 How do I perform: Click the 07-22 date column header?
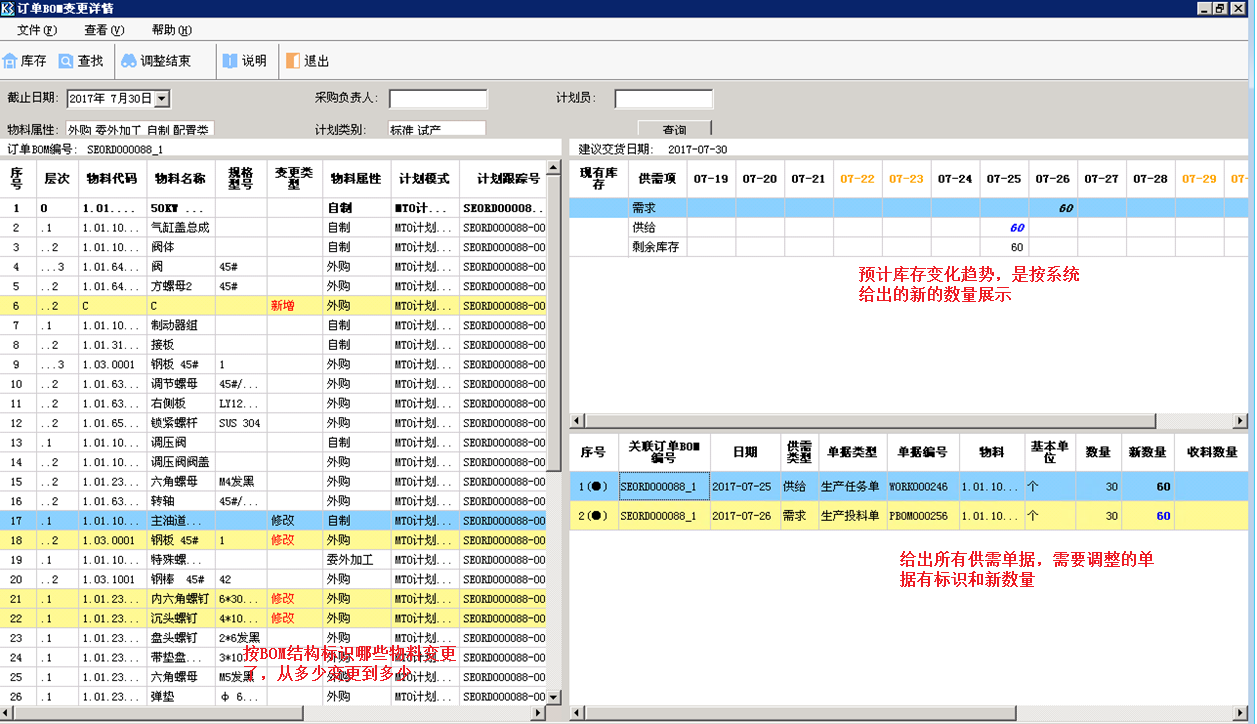[x=857, y=179]
